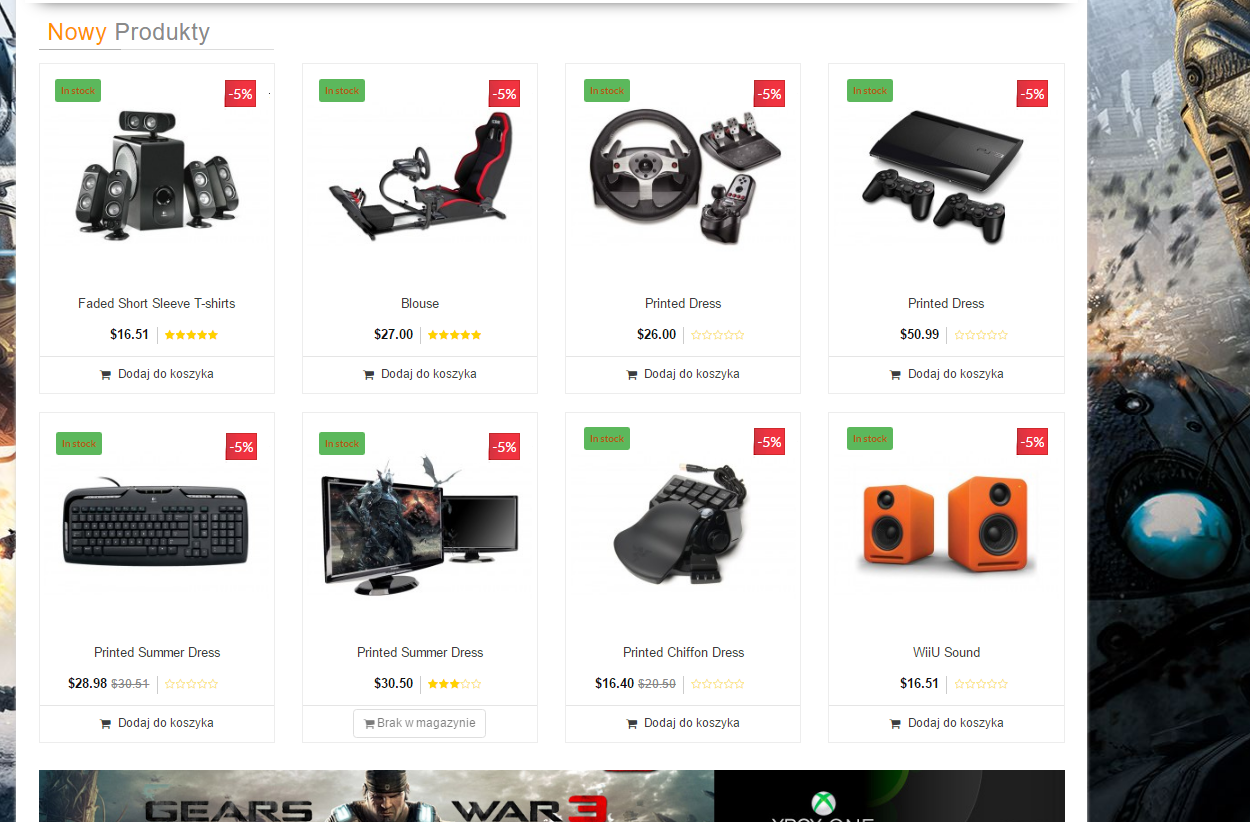The height and width of the screenshot is (822, 1250).
Task: Open the WiiU Sound product link
Action: tap(946, 652)
